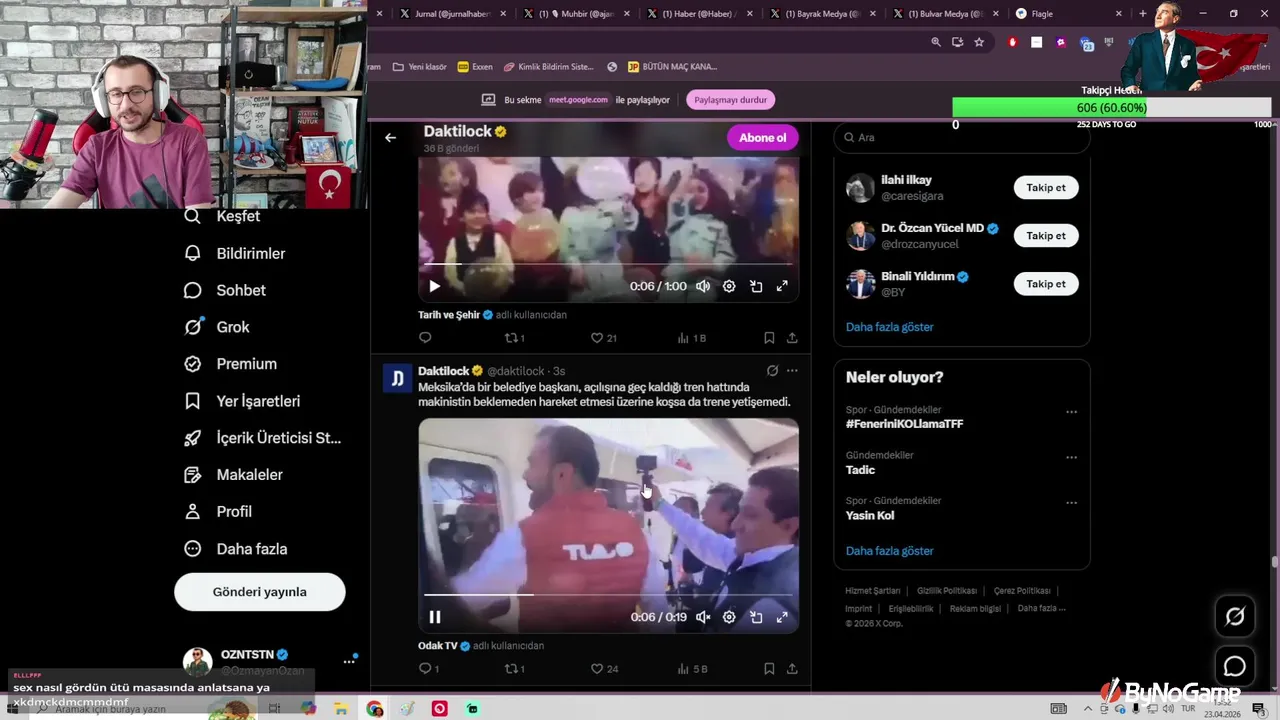Open more options on the Meksika post
The width and height of the screenshot is (1280, 720).
pyautogui.click(x=792, y=371)
